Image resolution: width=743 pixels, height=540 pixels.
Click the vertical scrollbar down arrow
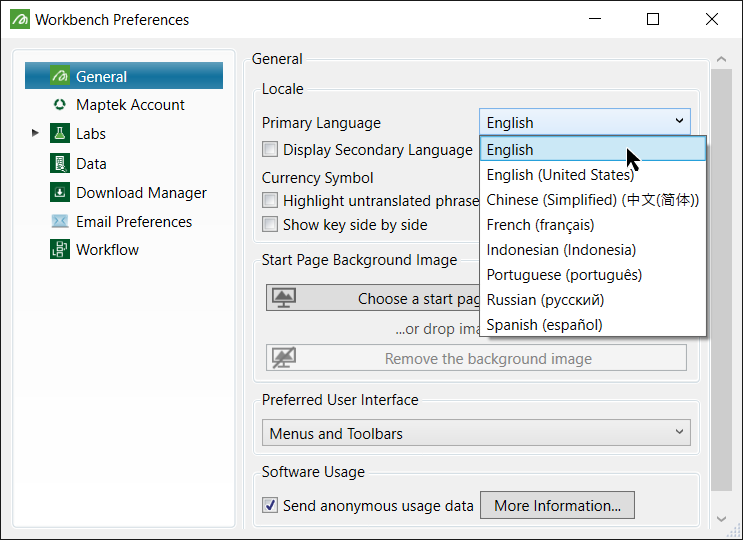pos(722,519)
